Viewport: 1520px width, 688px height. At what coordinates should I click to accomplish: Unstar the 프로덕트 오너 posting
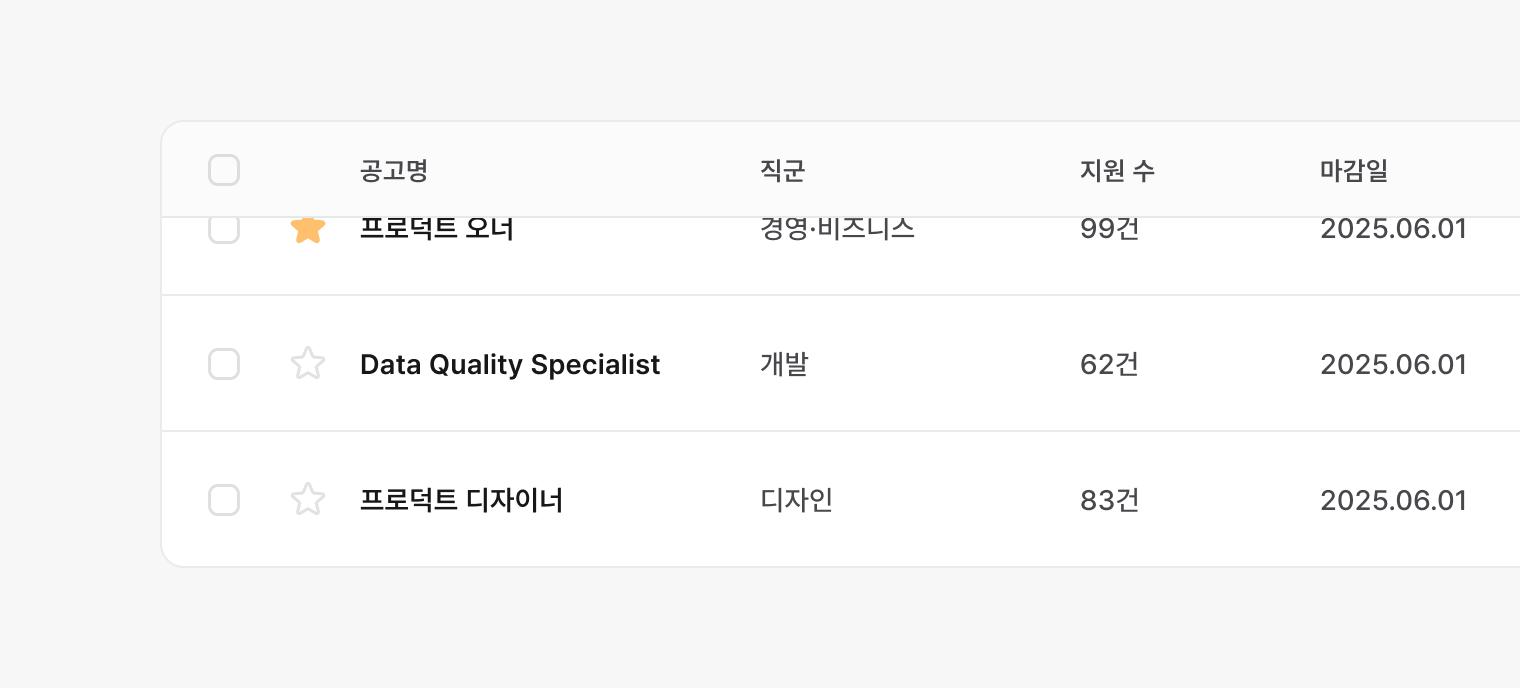308,231
